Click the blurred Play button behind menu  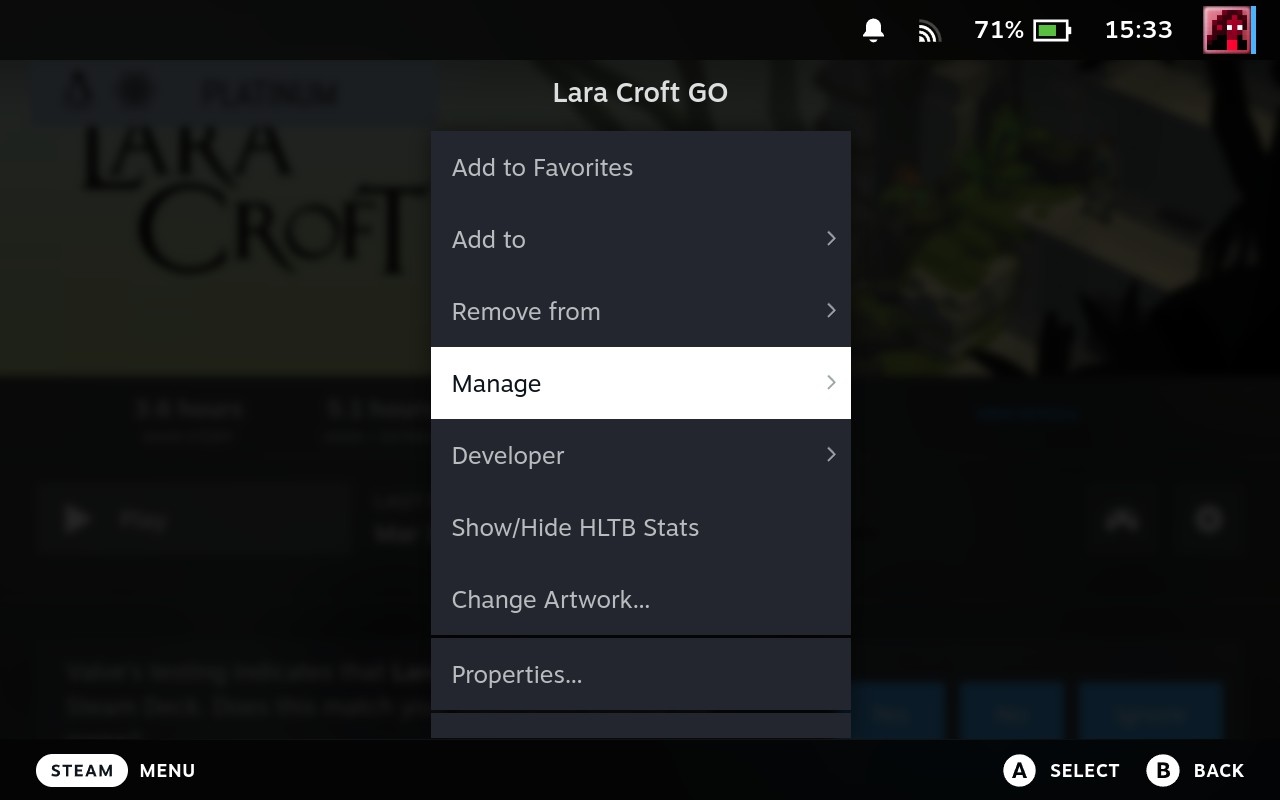point(195,519)
